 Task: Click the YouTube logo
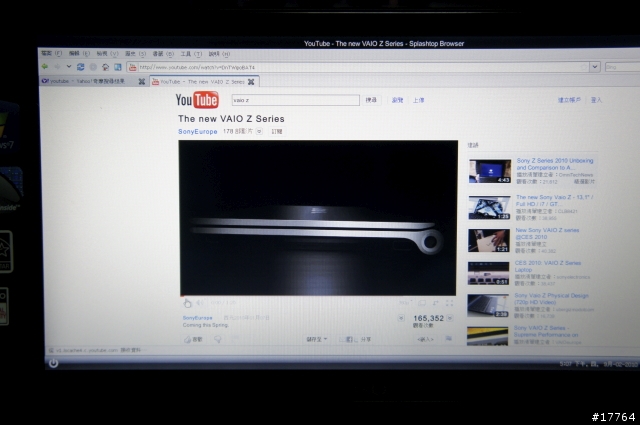click(x=197, y=100)
